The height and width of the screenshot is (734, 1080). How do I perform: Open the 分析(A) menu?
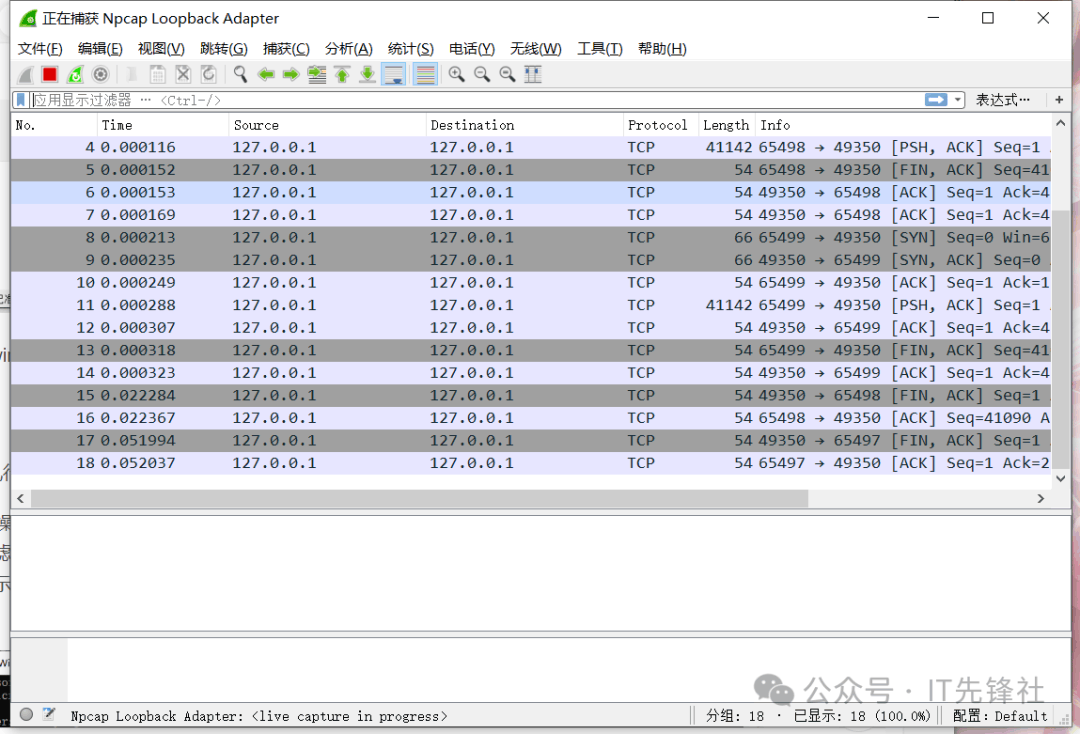tap(348, 49)
